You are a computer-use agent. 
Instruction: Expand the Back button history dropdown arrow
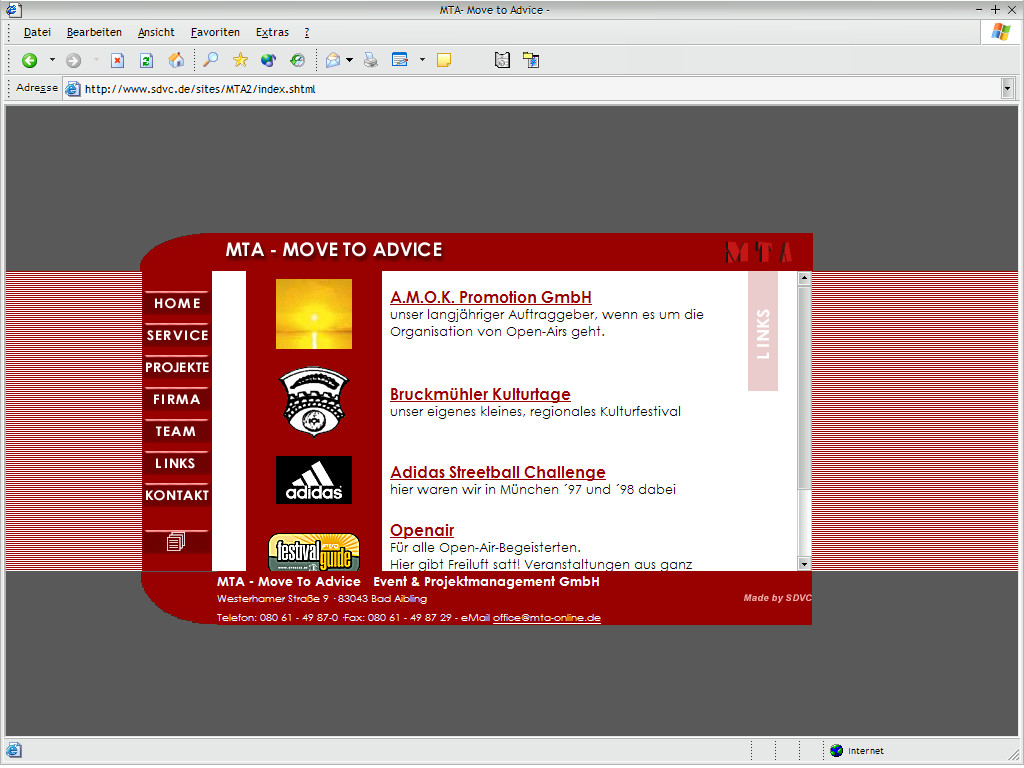(52, 60)
